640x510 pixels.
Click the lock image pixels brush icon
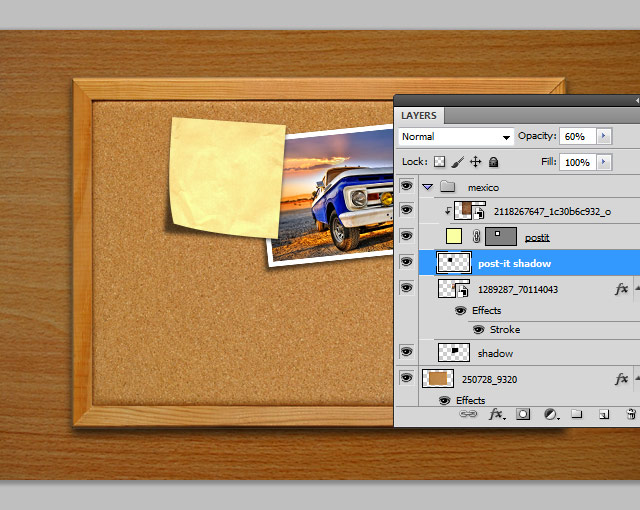[x=457, y=162]
